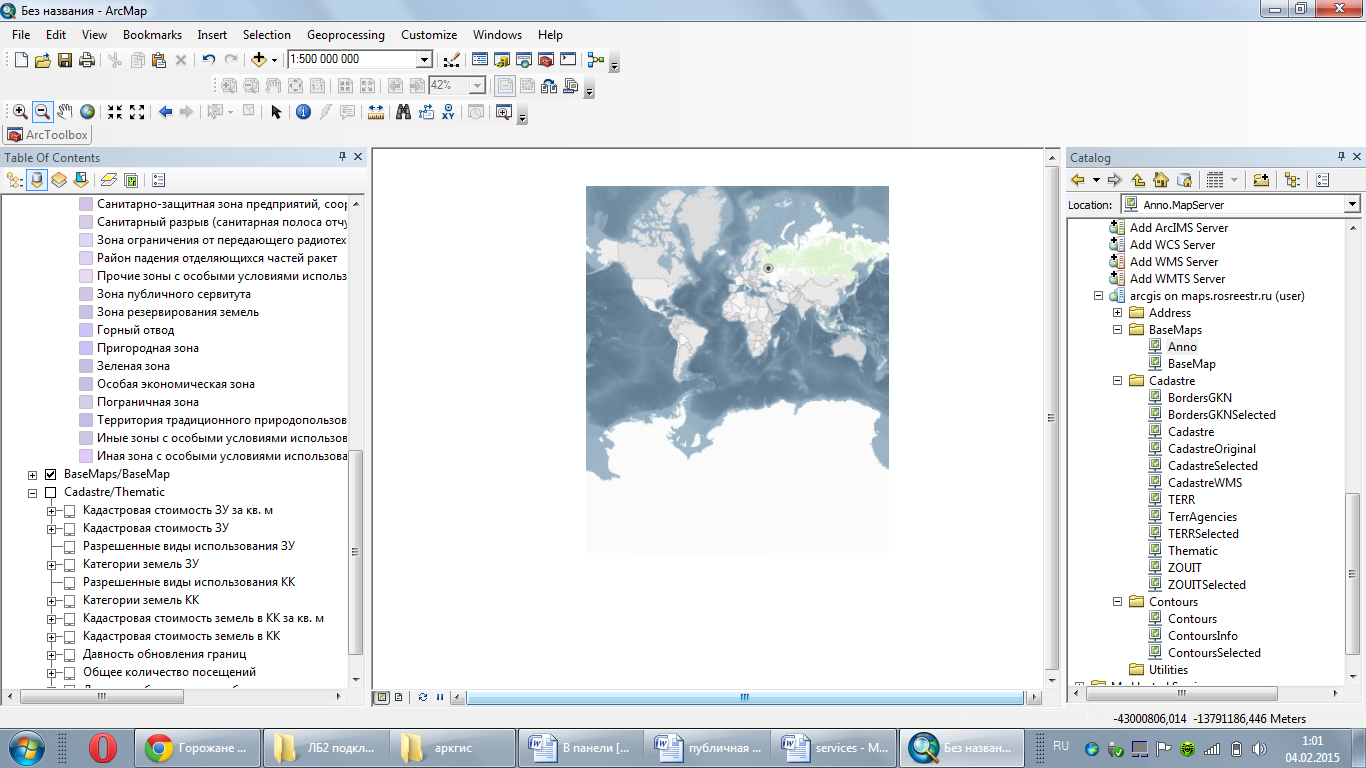1366x768 pixels.
Task: Select the Pan hand tool
Action: [65, 112]
